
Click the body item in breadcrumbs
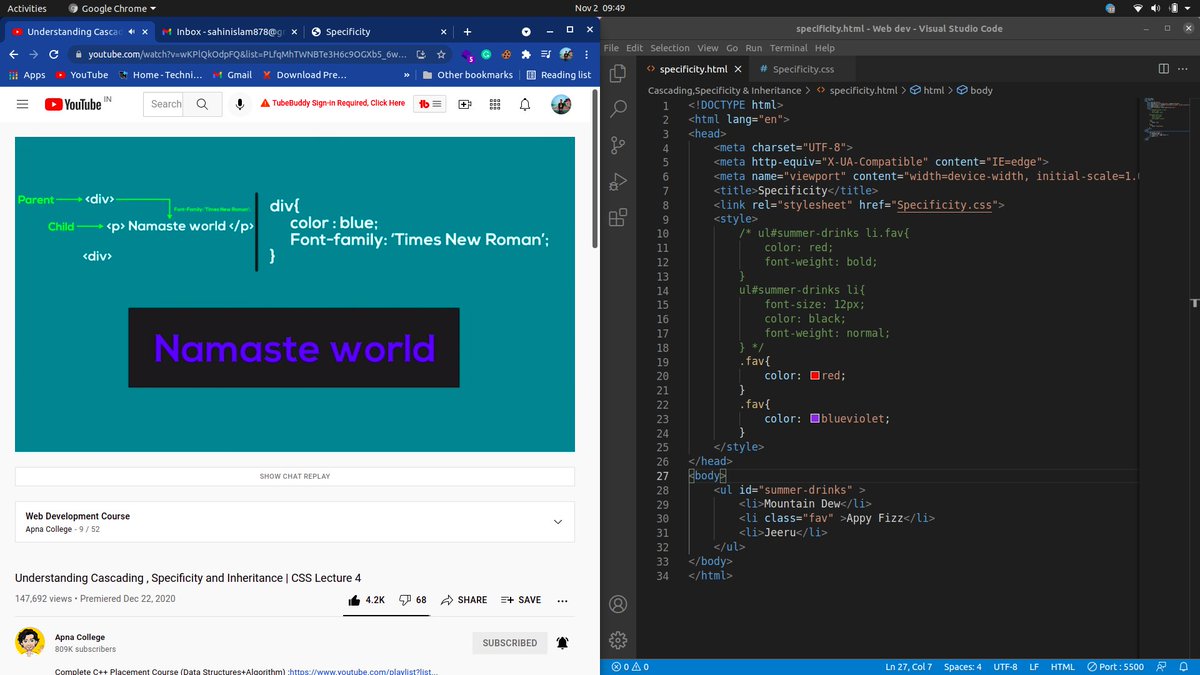[975, 90]
